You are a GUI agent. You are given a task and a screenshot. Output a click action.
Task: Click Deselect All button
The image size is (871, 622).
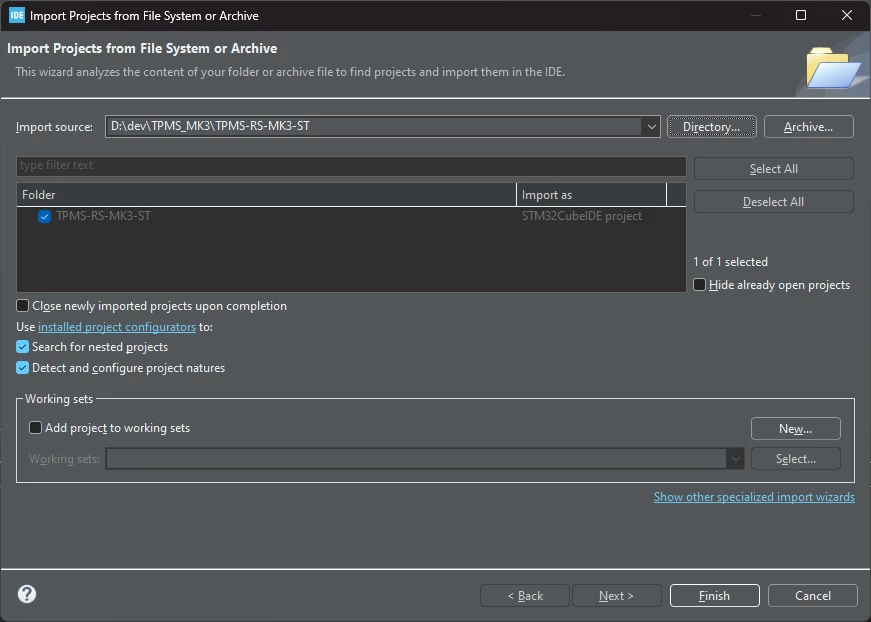pyautogui.click(x=773, y=202)
